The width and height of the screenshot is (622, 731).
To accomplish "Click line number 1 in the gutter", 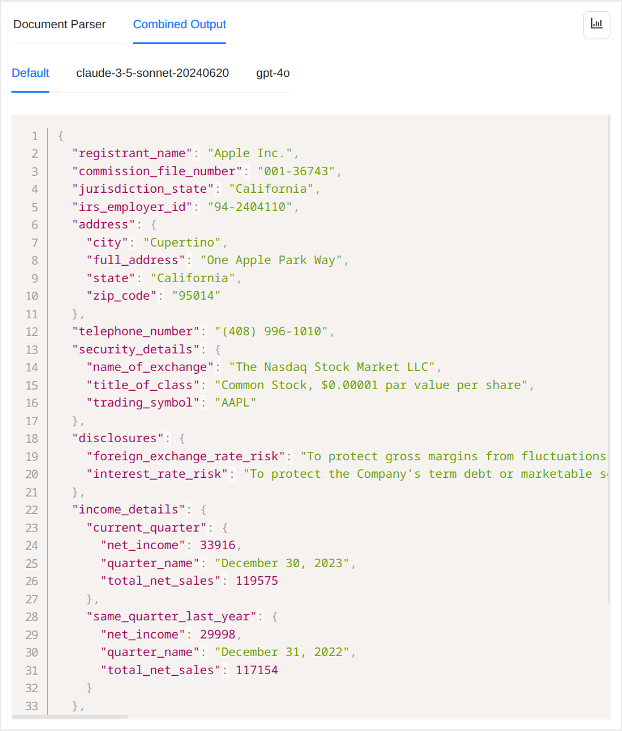I will coord(34,135).
